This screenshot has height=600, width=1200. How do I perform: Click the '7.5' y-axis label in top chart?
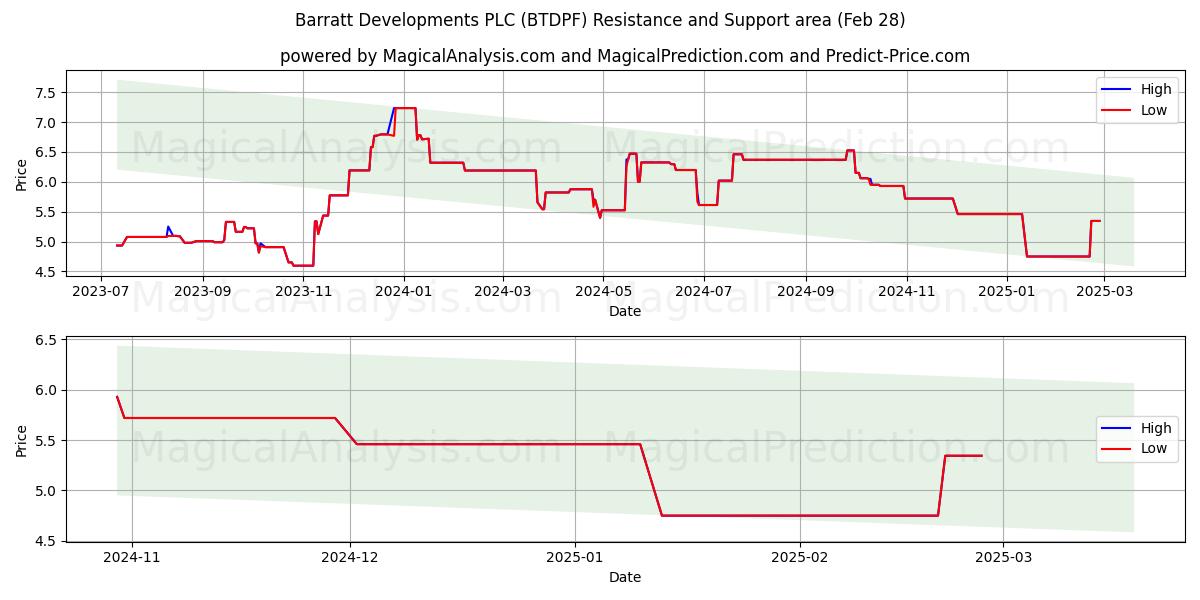(48, 92)
